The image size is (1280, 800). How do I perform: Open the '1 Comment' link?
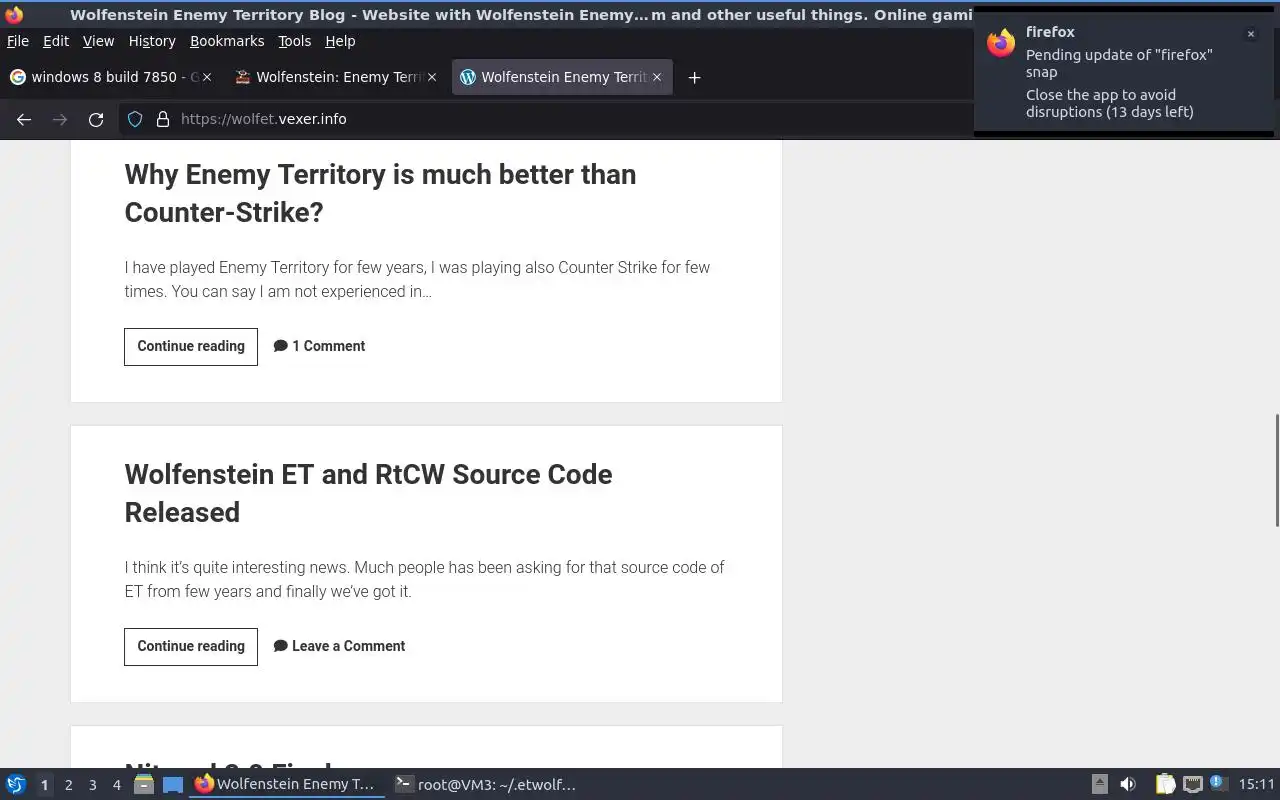[x=328, y=346]
